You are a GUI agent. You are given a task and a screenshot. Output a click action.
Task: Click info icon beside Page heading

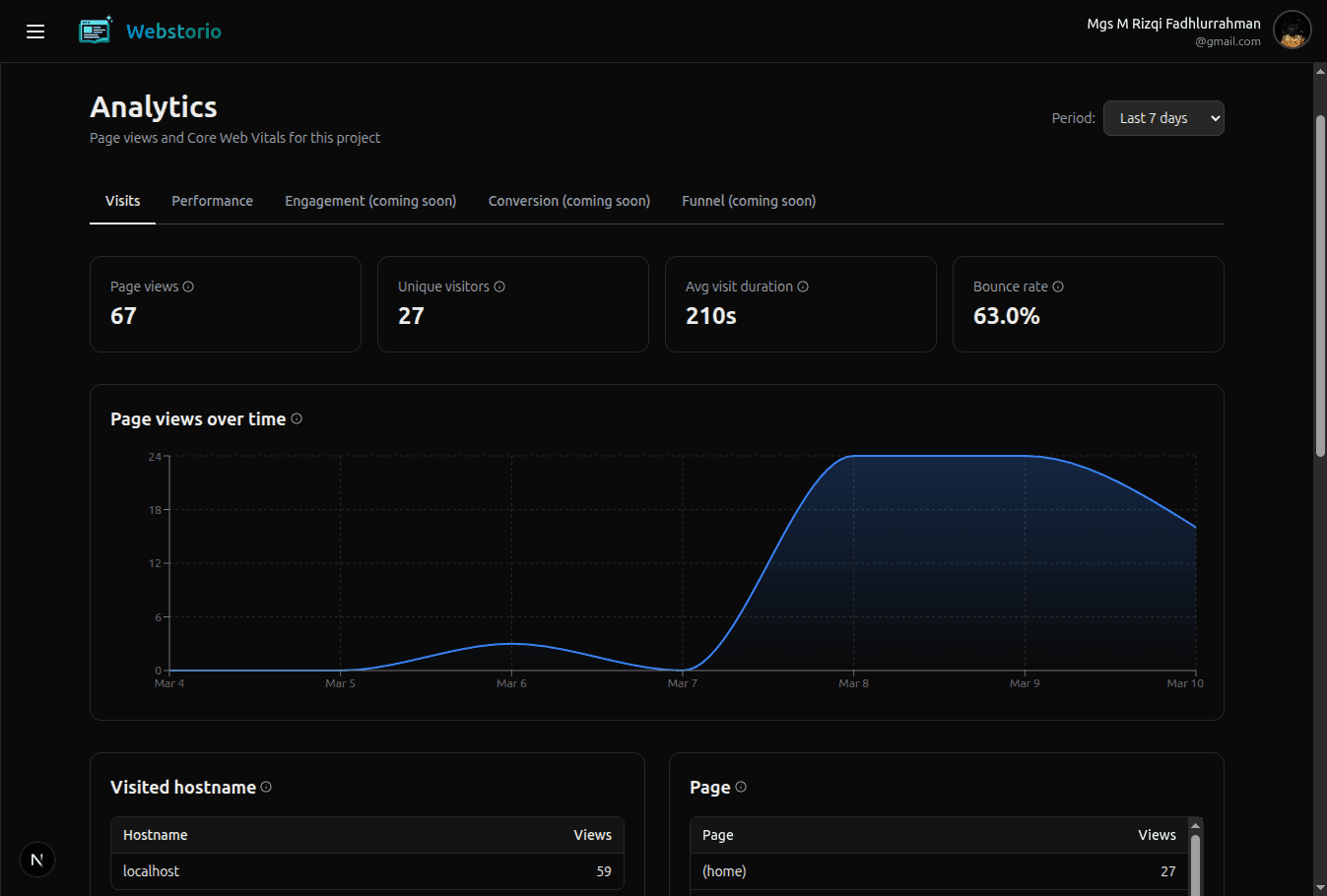(741, 787)
